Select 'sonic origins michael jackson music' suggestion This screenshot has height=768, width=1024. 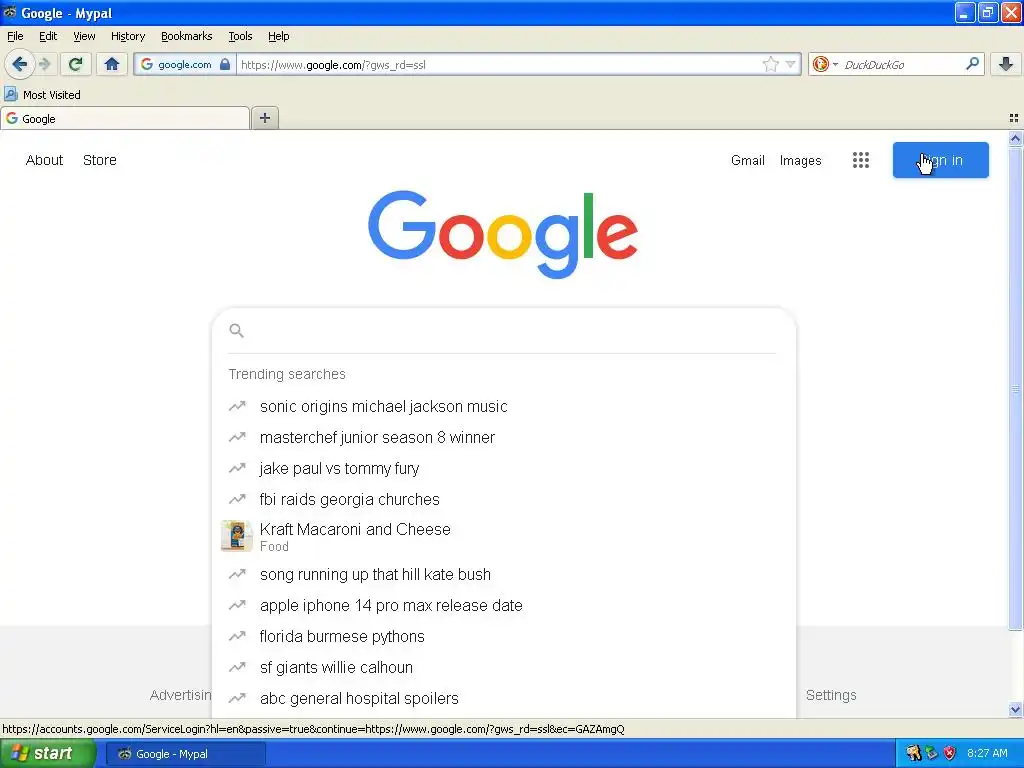point(504,406)
